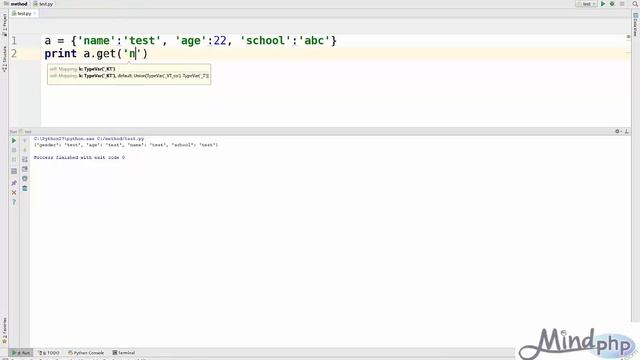640x360 pixels.
Task: Click the pause output icon in Run panel
Action: [14, 160]
